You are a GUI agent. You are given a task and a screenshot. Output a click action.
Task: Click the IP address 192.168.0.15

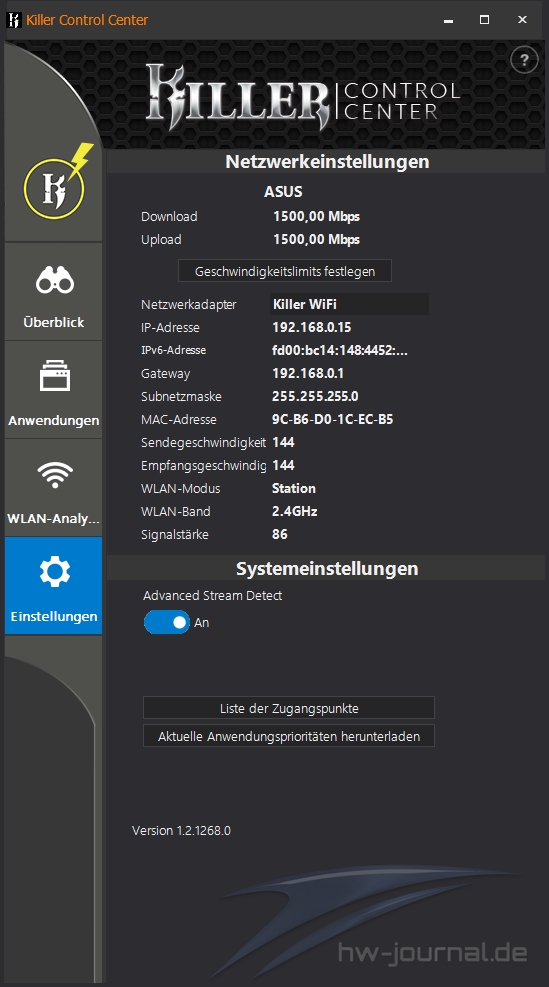(x=312, y=327)
